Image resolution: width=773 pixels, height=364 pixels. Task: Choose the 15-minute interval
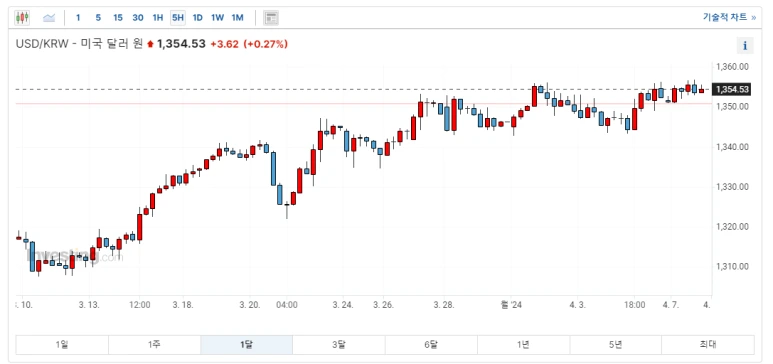pos(117,18)
